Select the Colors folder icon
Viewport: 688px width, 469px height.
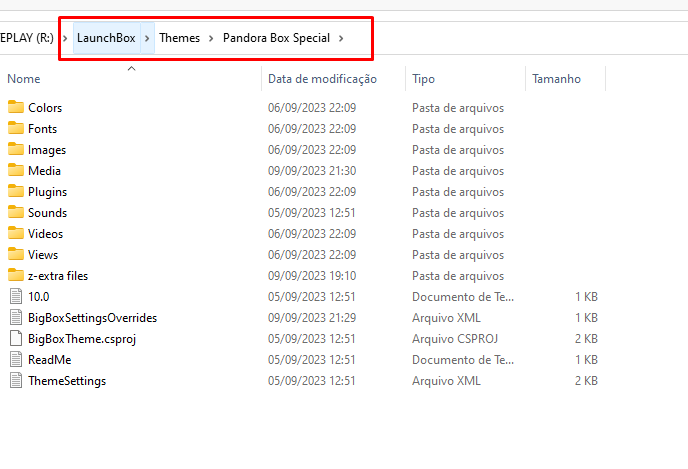point(15,107)
